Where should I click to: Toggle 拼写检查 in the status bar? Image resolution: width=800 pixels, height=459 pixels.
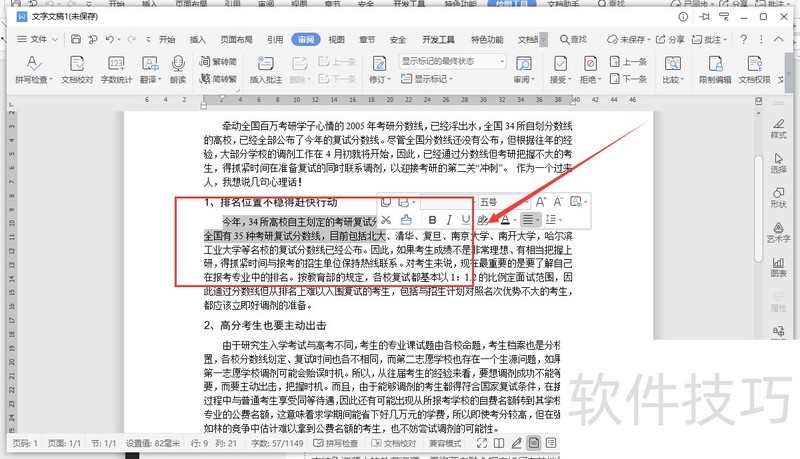[x=335, y=443]
